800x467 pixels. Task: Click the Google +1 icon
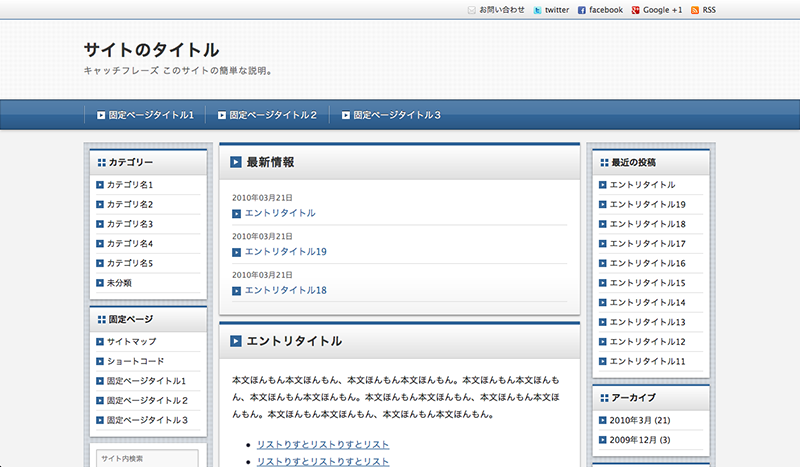636,10
